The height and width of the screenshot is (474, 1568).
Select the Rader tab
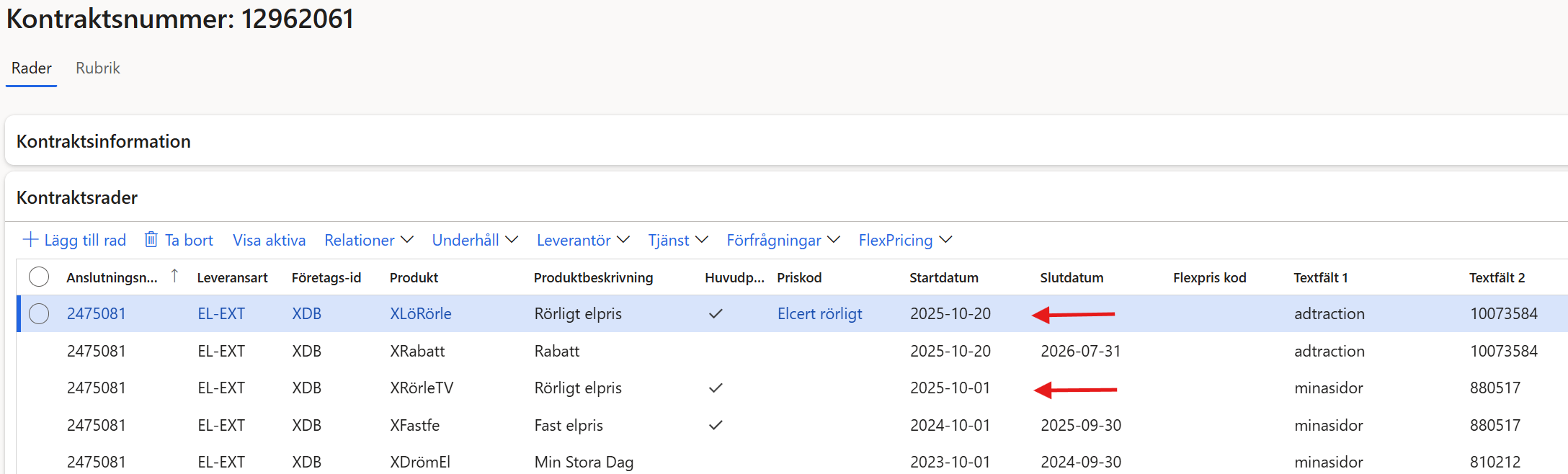[x=32, y=68]
